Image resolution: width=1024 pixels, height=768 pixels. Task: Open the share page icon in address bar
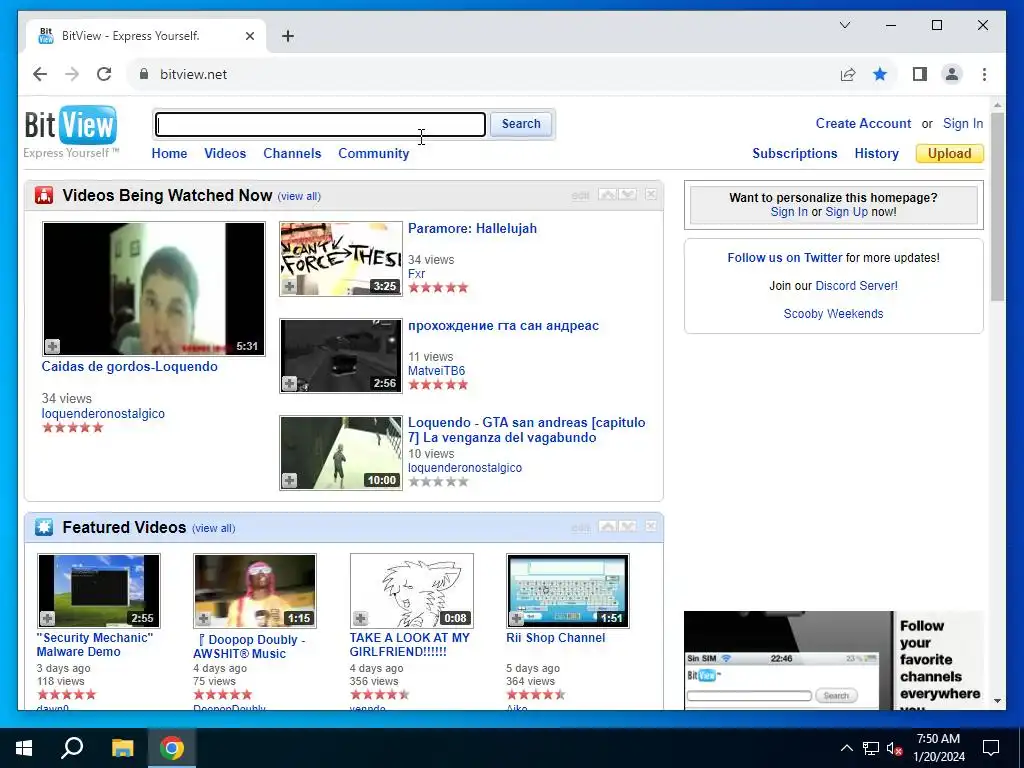[x=848, y=74]
